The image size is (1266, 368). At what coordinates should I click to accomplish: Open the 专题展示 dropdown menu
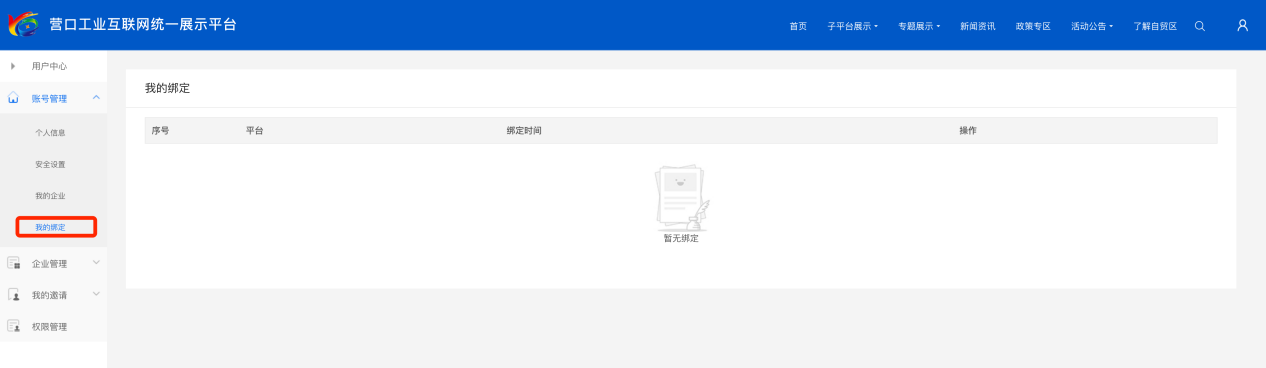919,26
